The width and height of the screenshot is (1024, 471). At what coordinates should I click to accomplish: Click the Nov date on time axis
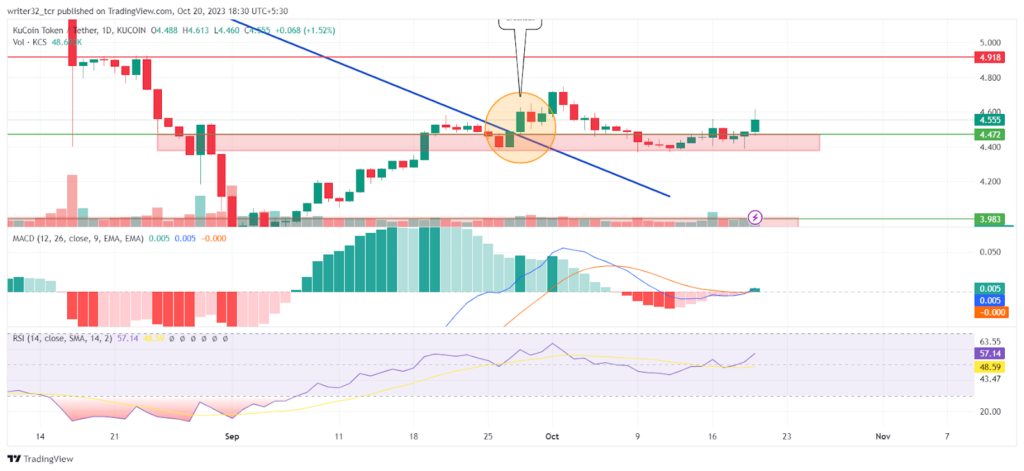coord(883,436)
